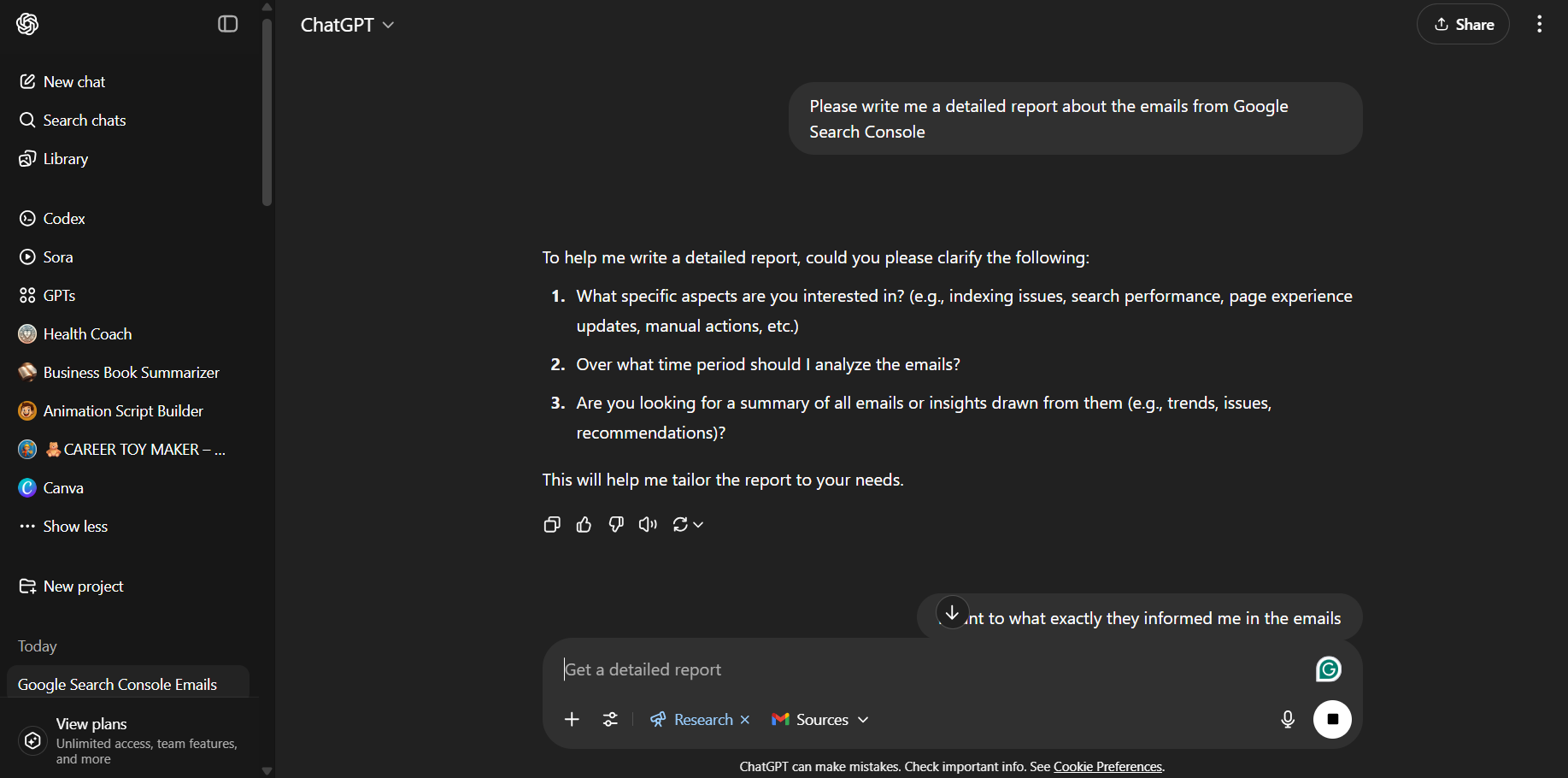Image resolution: width=1568 pixels, height=778 pixels.
Task: Give thumbs up to the response
Action: click(584, 524)
